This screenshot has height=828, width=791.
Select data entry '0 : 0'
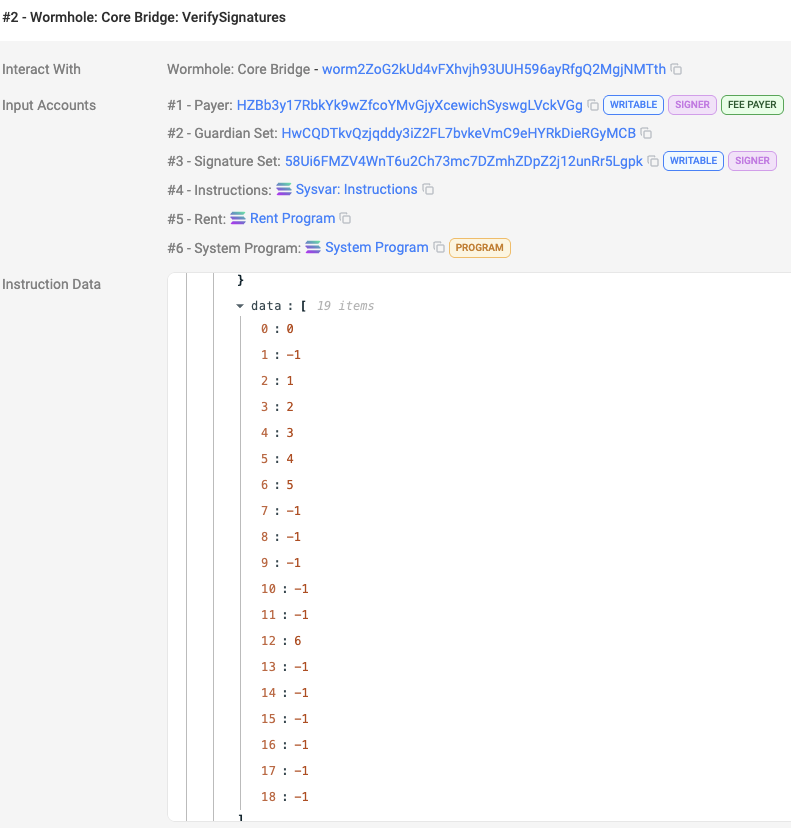pyautogui.click(x=277, y=329)
